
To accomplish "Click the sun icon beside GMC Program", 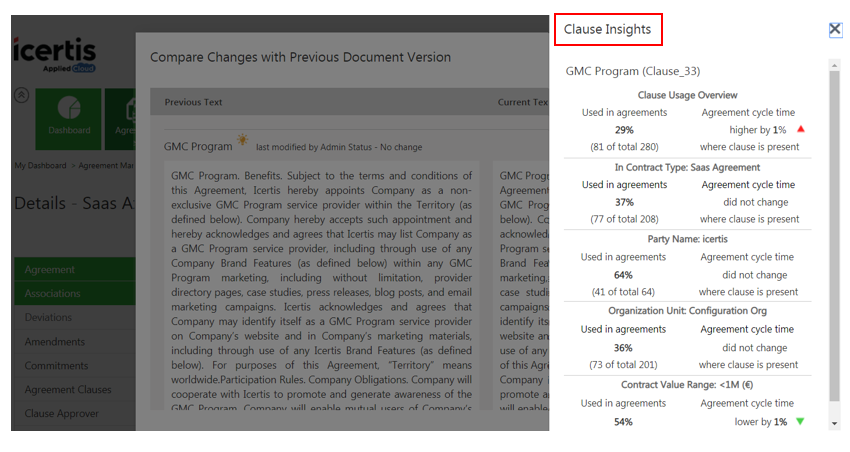I will (243, 141).
